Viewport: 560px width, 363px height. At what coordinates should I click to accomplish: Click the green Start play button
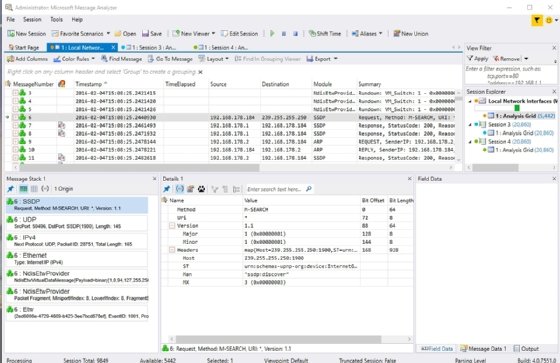point(272,34)
